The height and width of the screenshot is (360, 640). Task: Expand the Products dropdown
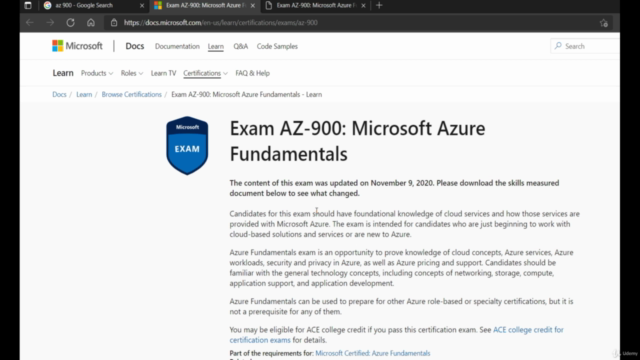[97, 73]
